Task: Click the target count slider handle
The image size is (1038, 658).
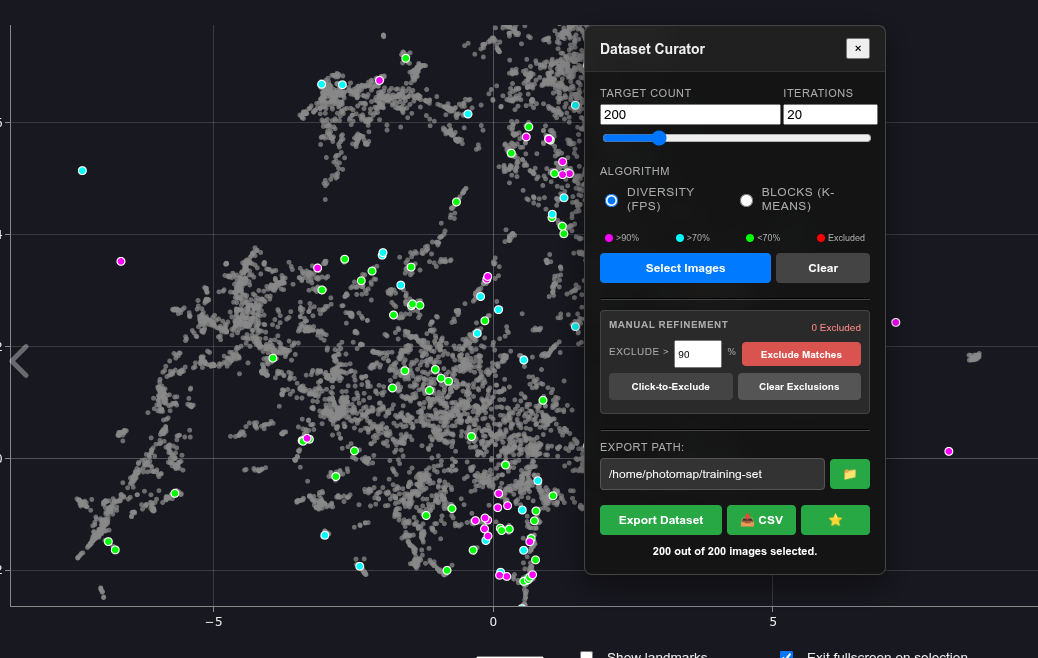Action: 658,138
